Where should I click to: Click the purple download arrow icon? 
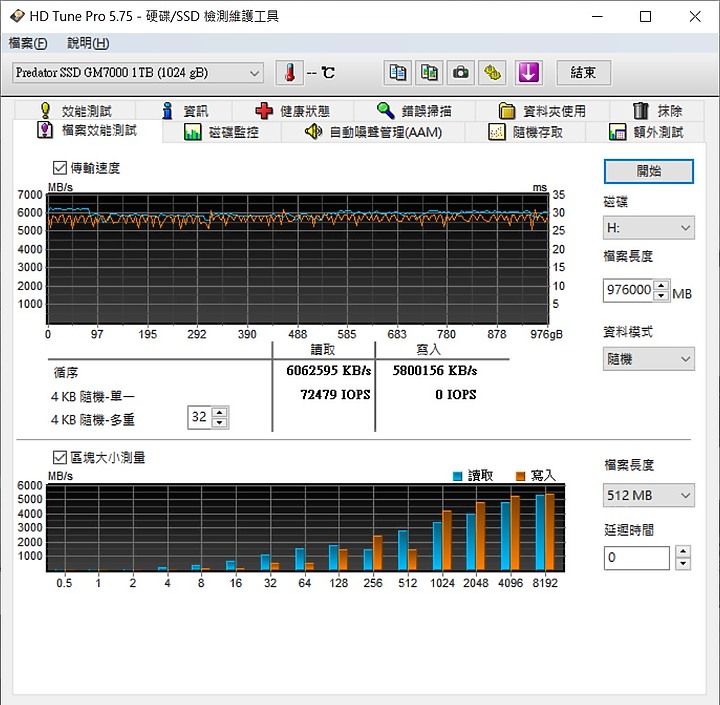click(x=529, y=73)
